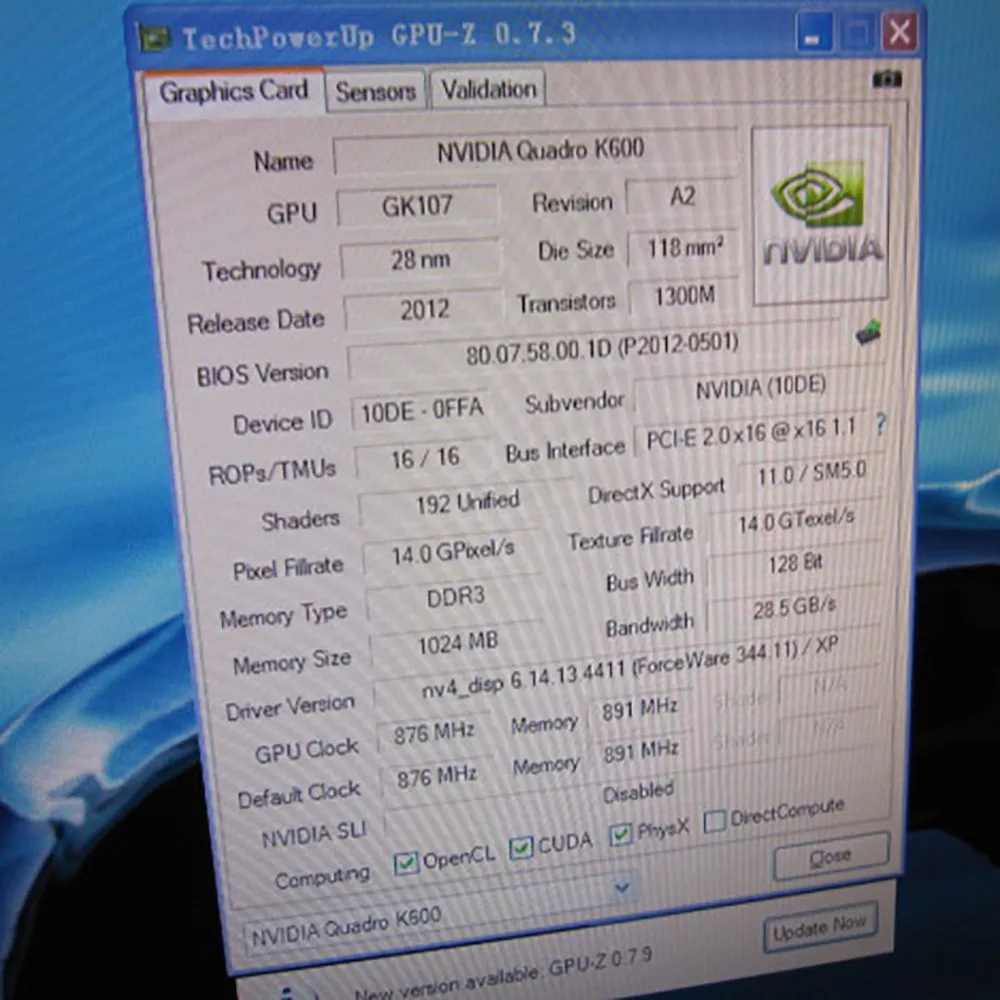The width and height of the screenshot is (1000, 1000).
Task: Click the NVIDIA SLI value Disabled
Action: click(x=638, y=791)
